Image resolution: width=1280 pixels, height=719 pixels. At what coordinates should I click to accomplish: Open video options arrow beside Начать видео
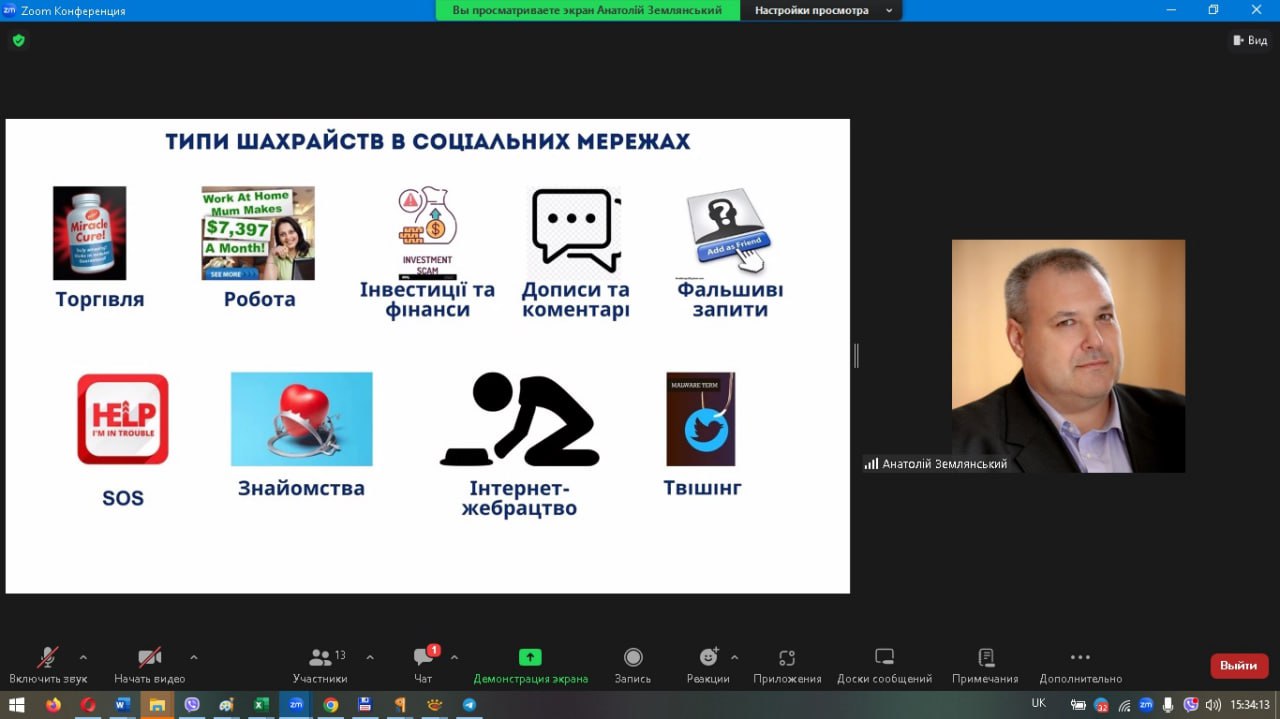pyautogui.click(x=193, y=657)
